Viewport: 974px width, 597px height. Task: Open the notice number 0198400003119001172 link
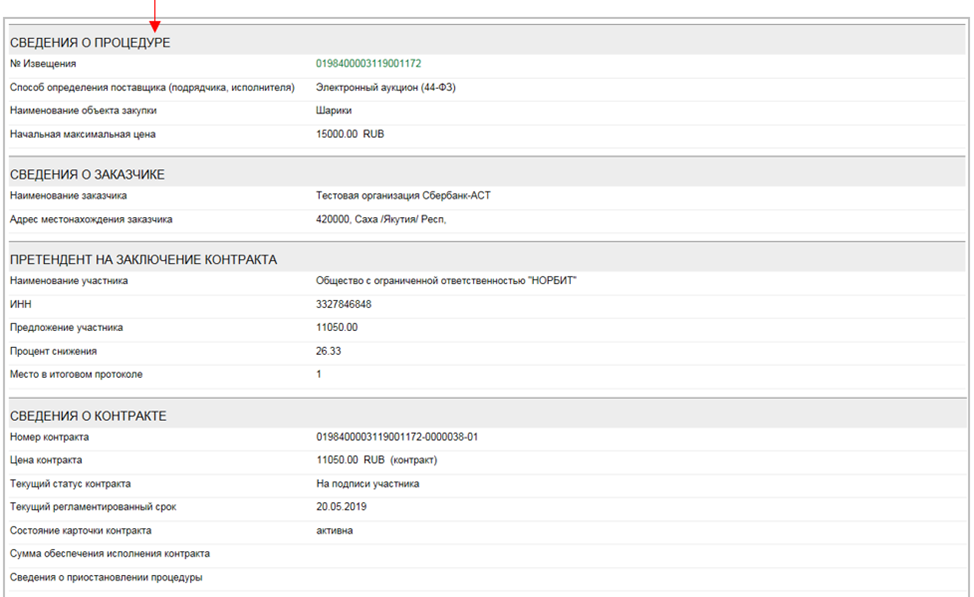[x=368, y=64]
